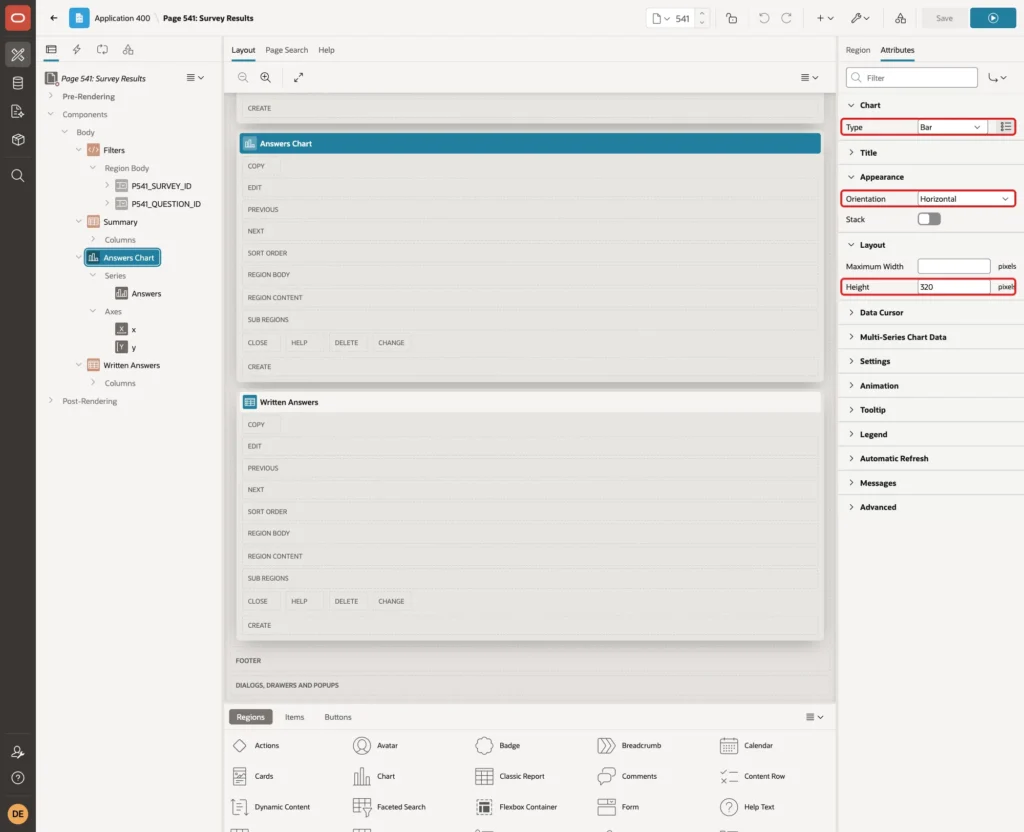
Task: Open the App Builder icon in the sidebar
Action: pos(18,54)
